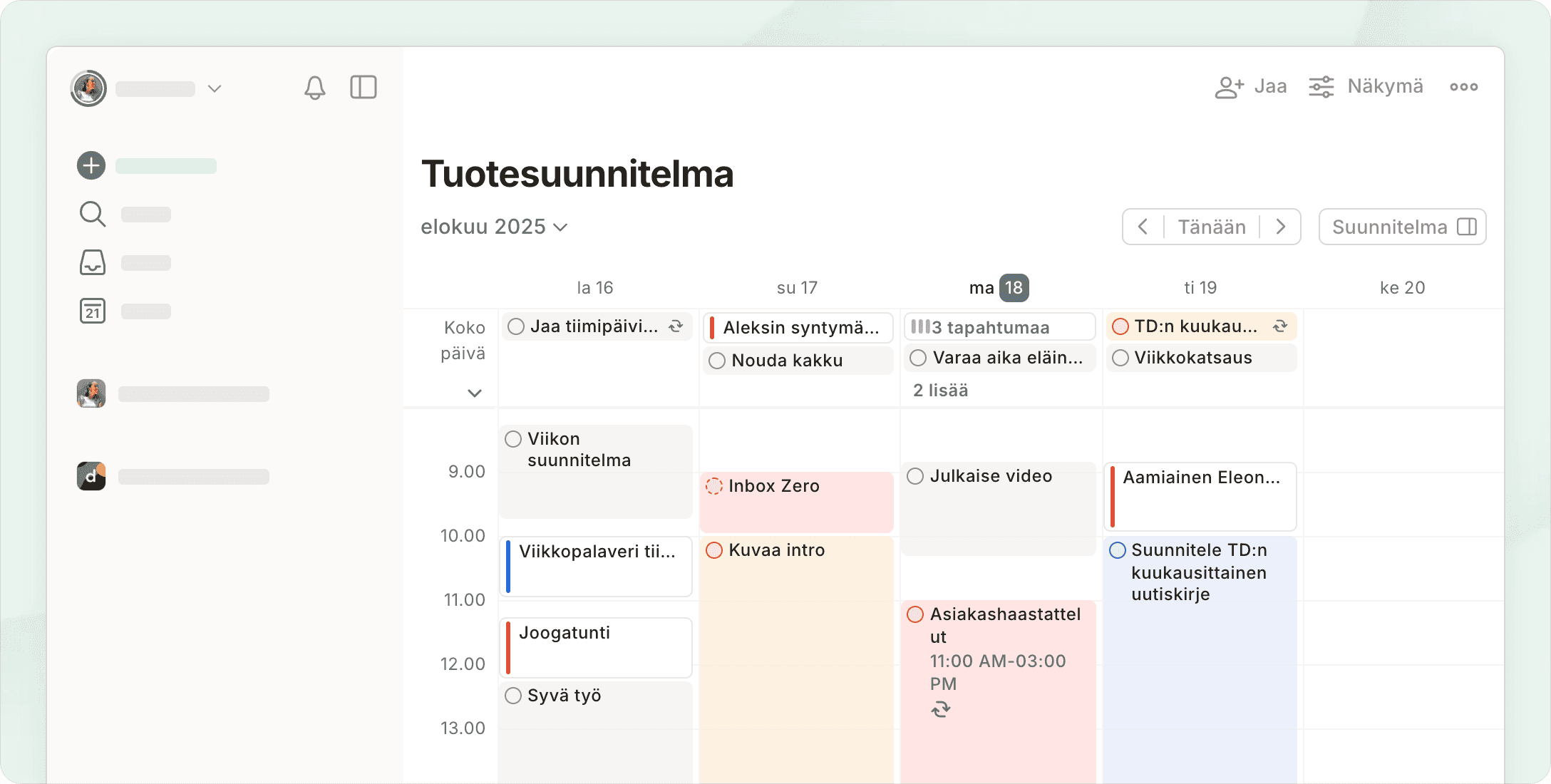This screenshot has height=784, width=1551.
Task: Open the Suunnitelma side panel
Action: pyautogui.click(x=1402, y=227)
